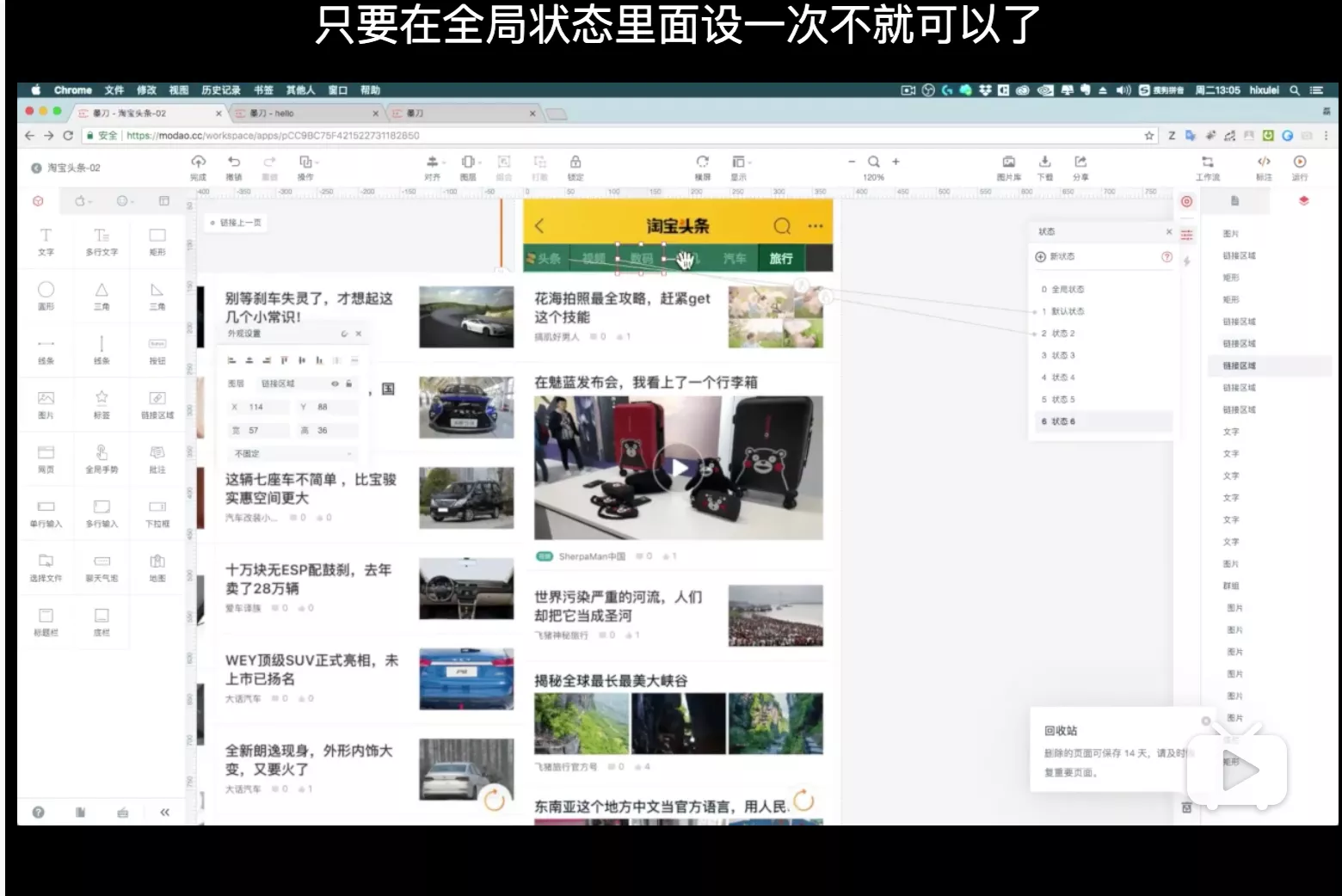1342x896 pixels.
Task: Zoom in with the plus icon
Action: (896, 162)
